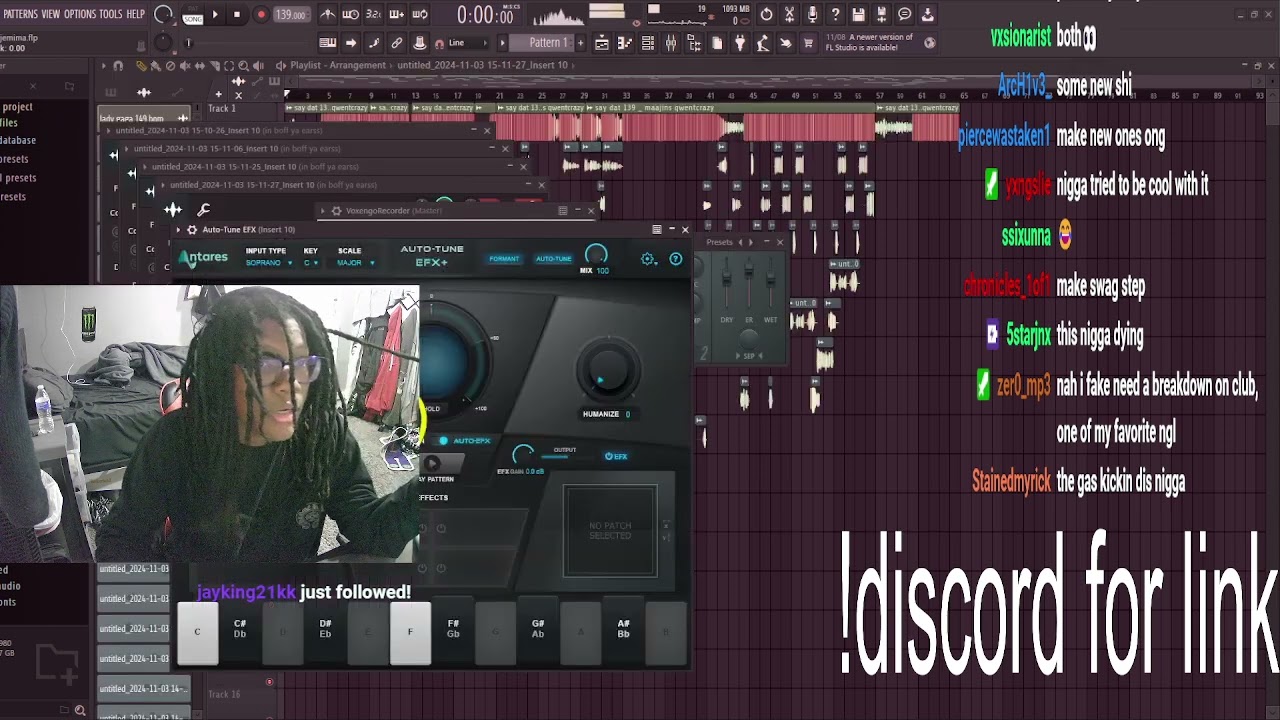The image size is (1280, 720).
Task: Click the C# Db key in keyboard
Action: pos(240,628)
